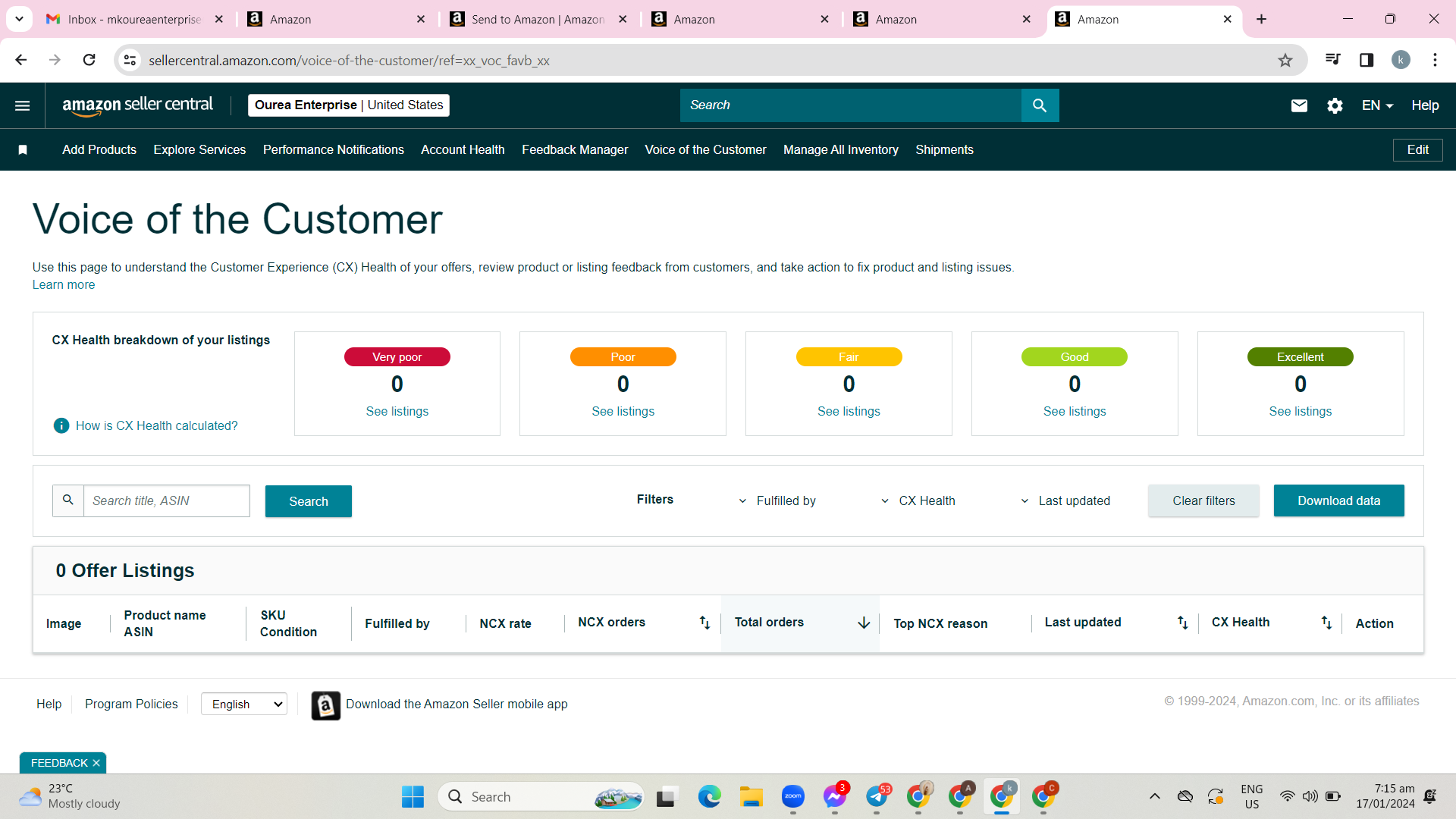Screen dimensions: 1456x819
Task: Open Microsoft Edge from taskbar
Action: (710, 797)
